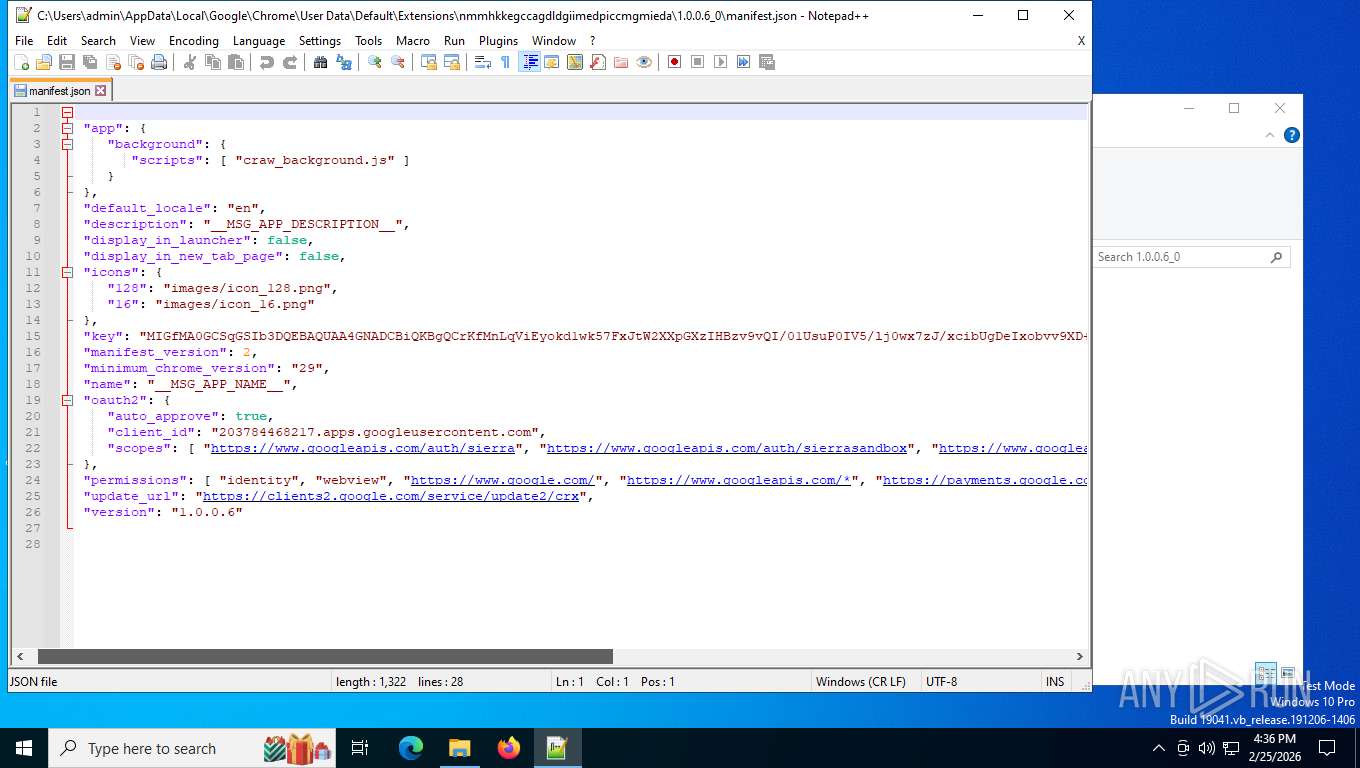
Task: Click Run Macro Multiple Times icon
Action: coord(744,62)
